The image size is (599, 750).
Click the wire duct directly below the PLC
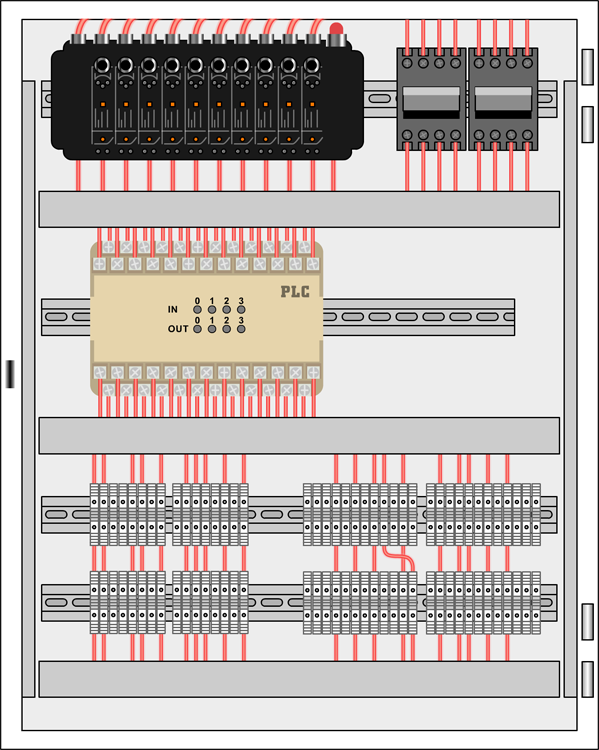click(x=299, y=435)
